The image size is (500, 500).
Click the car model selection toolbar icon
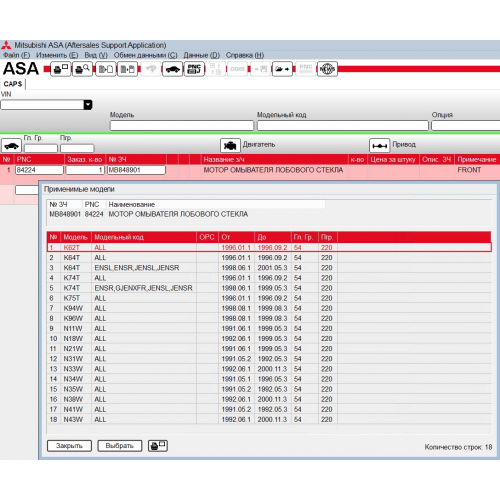click(172, 69)
